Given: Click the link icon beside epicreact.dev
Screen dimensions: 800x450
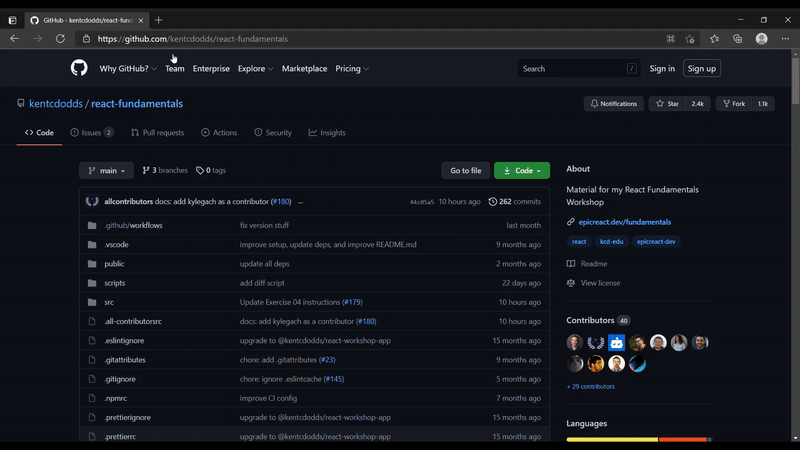Looking at the screenshot, I should (x=570, y=222).
